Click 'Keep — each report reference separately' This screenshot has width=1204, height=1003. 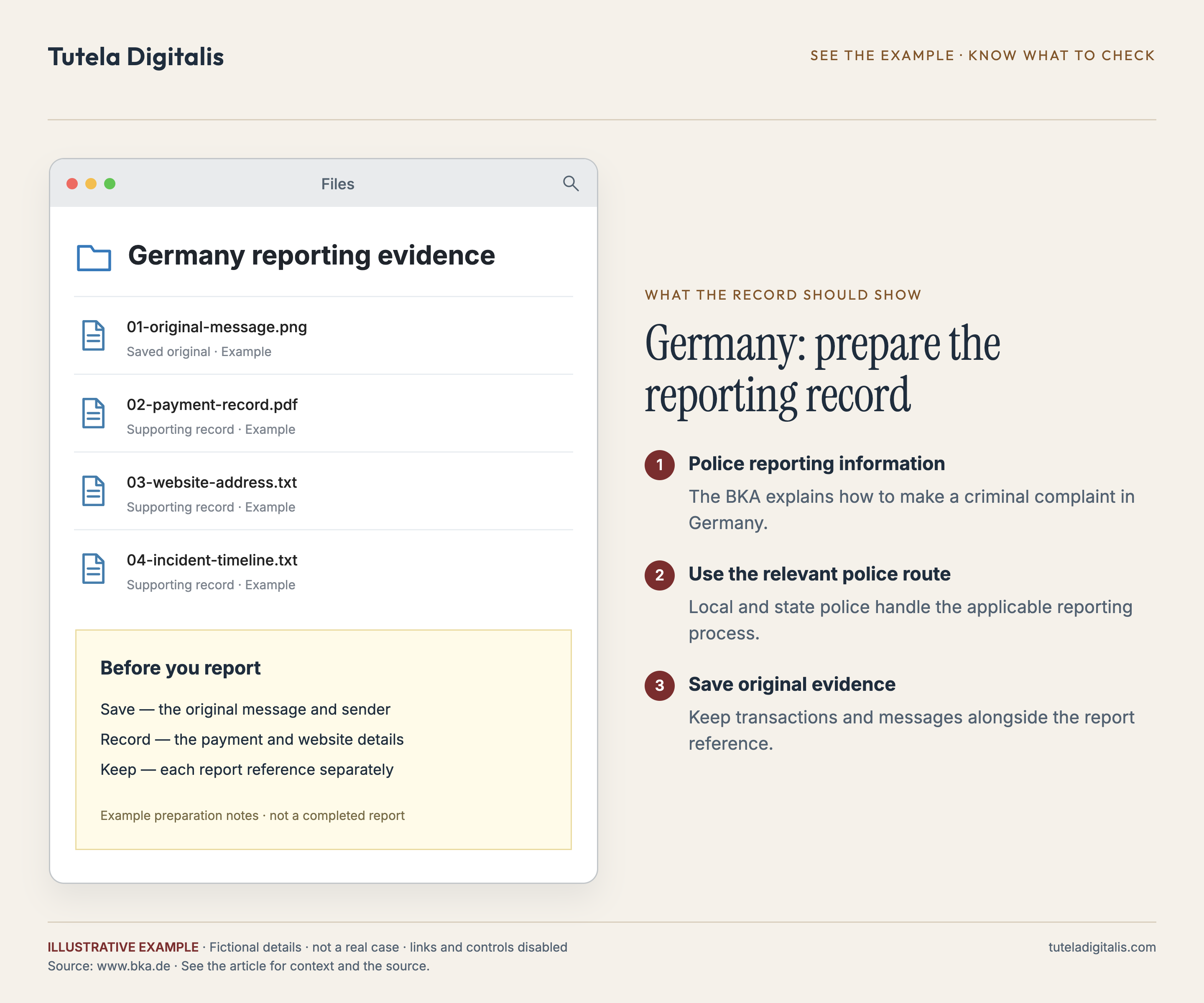click(x=247, y=770)
